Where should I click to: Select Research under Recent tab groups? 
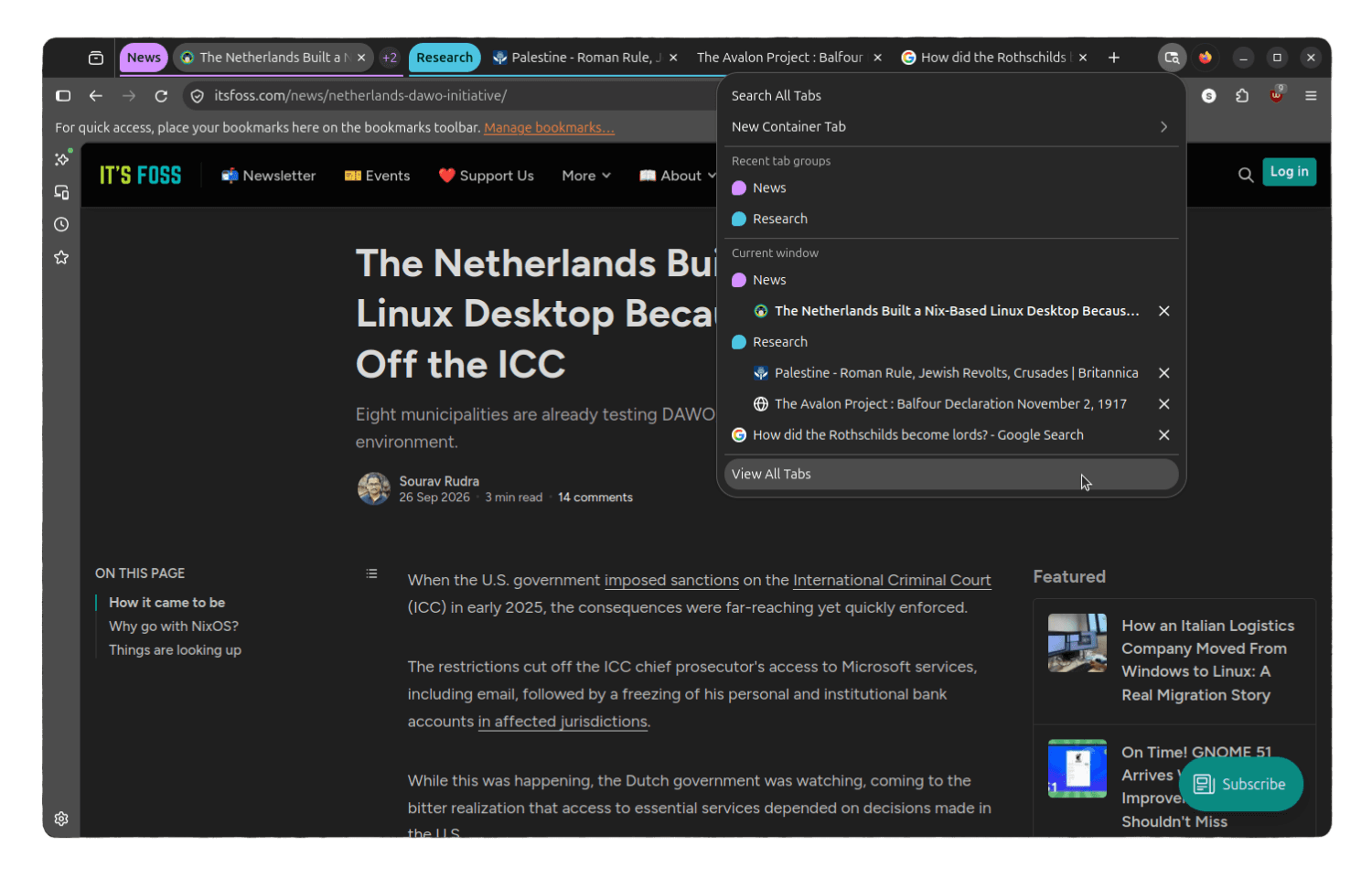point(951,219)
